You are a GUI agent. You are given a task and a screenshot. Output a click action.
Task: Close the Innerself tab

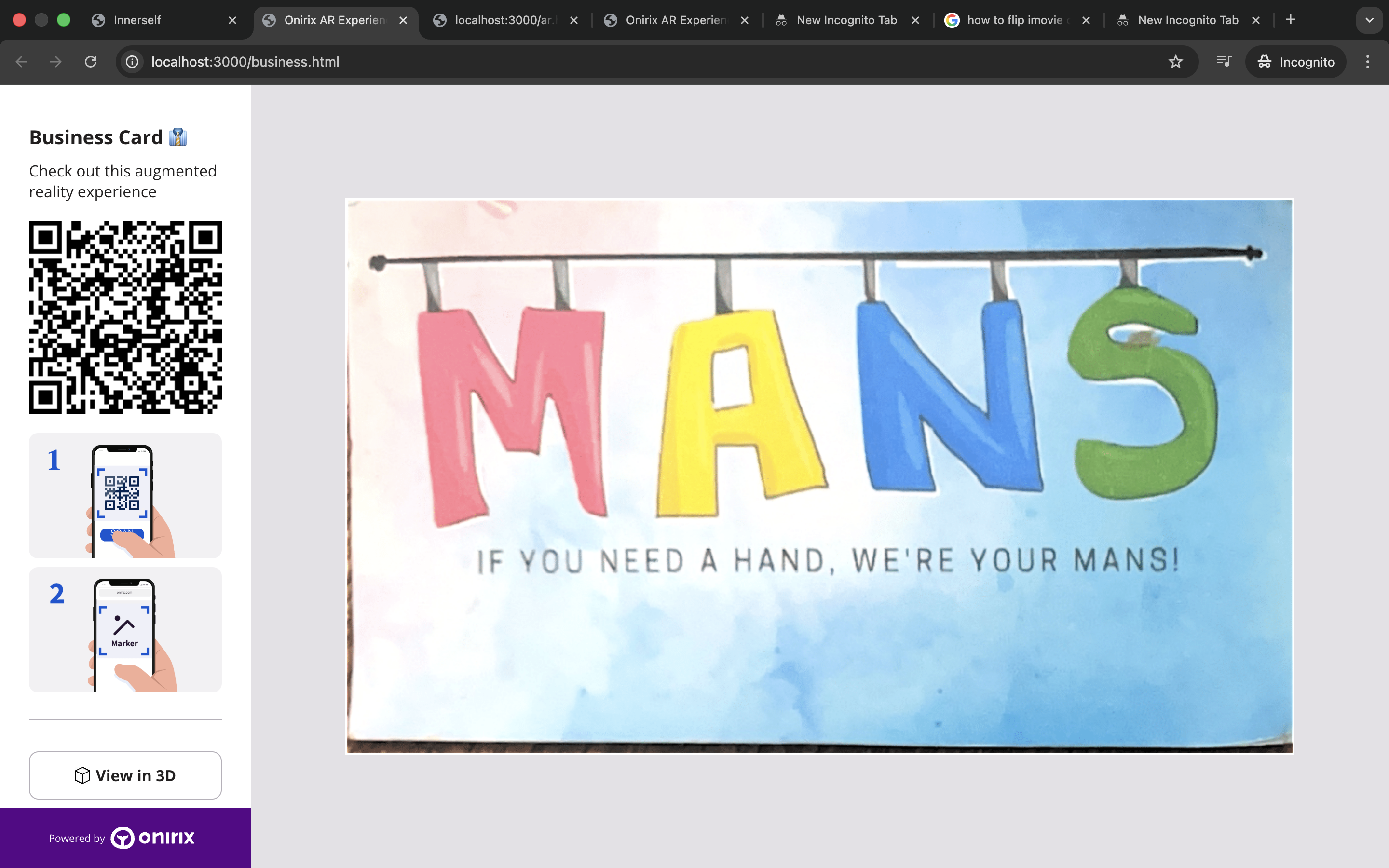coord(232,20)
